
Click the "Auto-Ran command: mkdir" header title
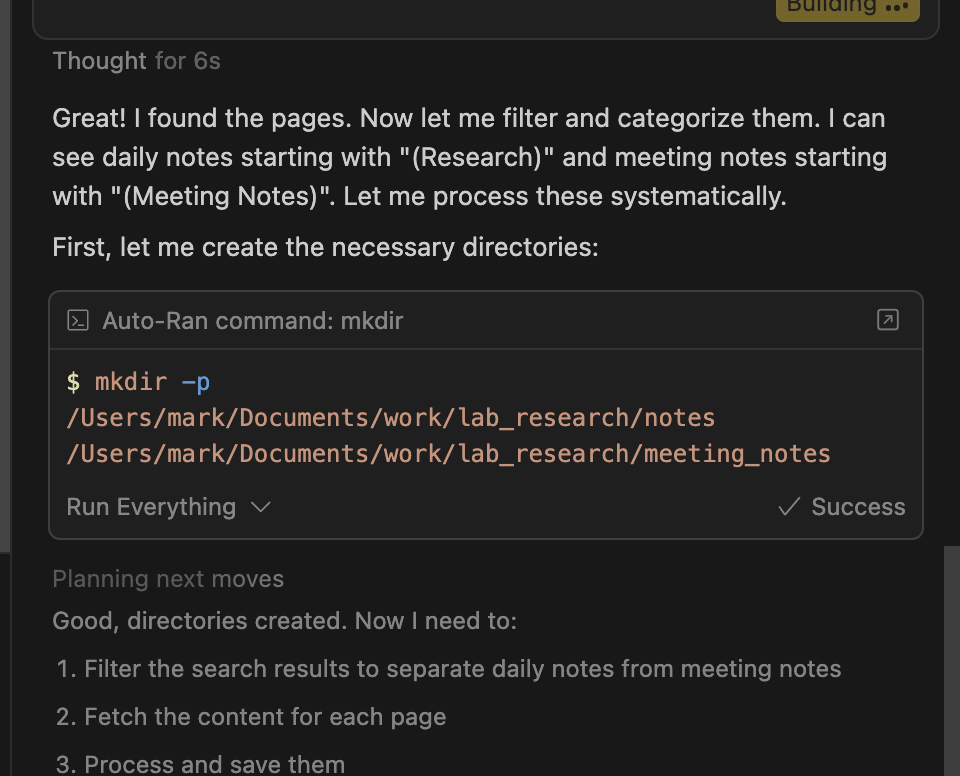click(253, 321)
